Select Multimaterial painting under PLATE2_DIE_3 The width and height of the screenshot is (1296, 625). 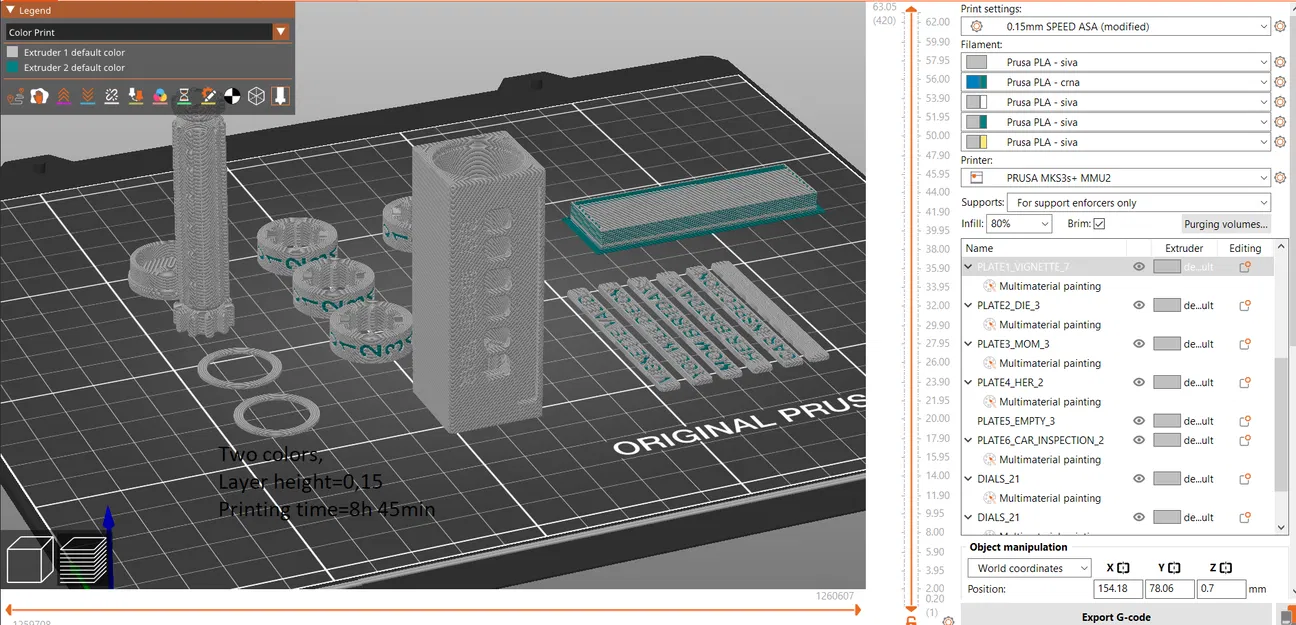(x=1049, y=325)
